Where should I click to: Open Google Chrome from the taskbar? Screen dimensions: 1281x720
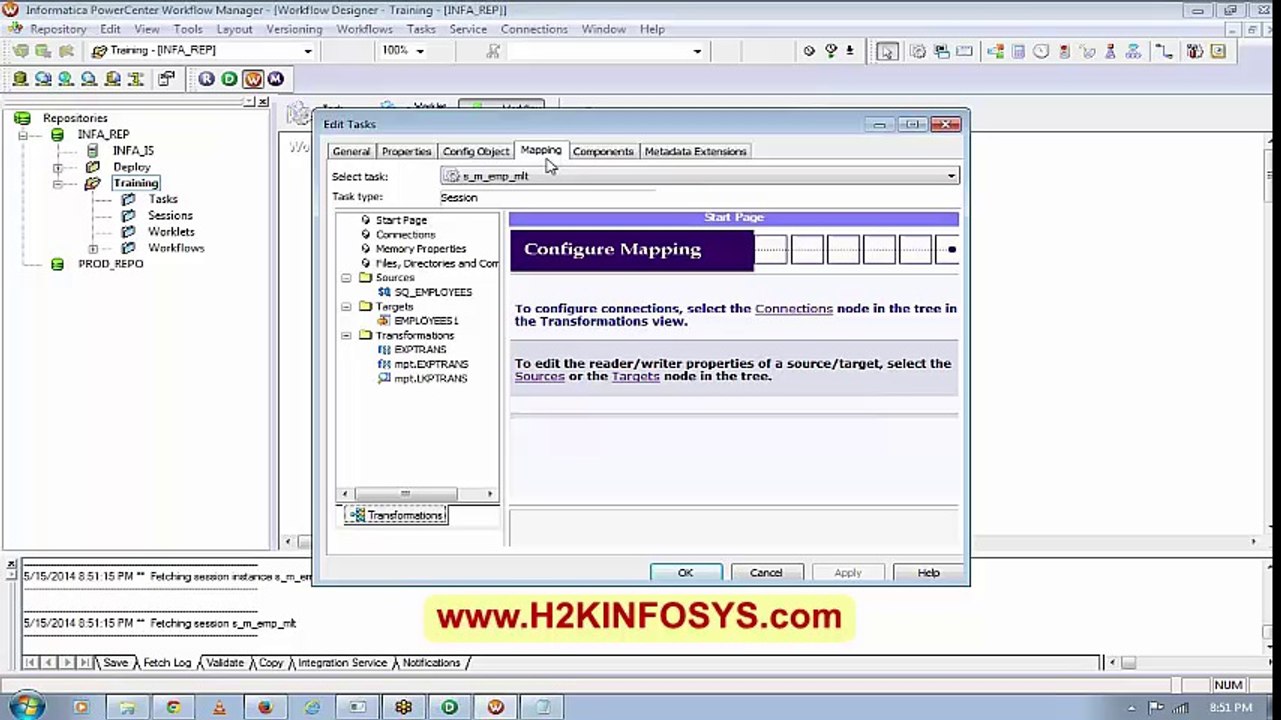[173, 707]
